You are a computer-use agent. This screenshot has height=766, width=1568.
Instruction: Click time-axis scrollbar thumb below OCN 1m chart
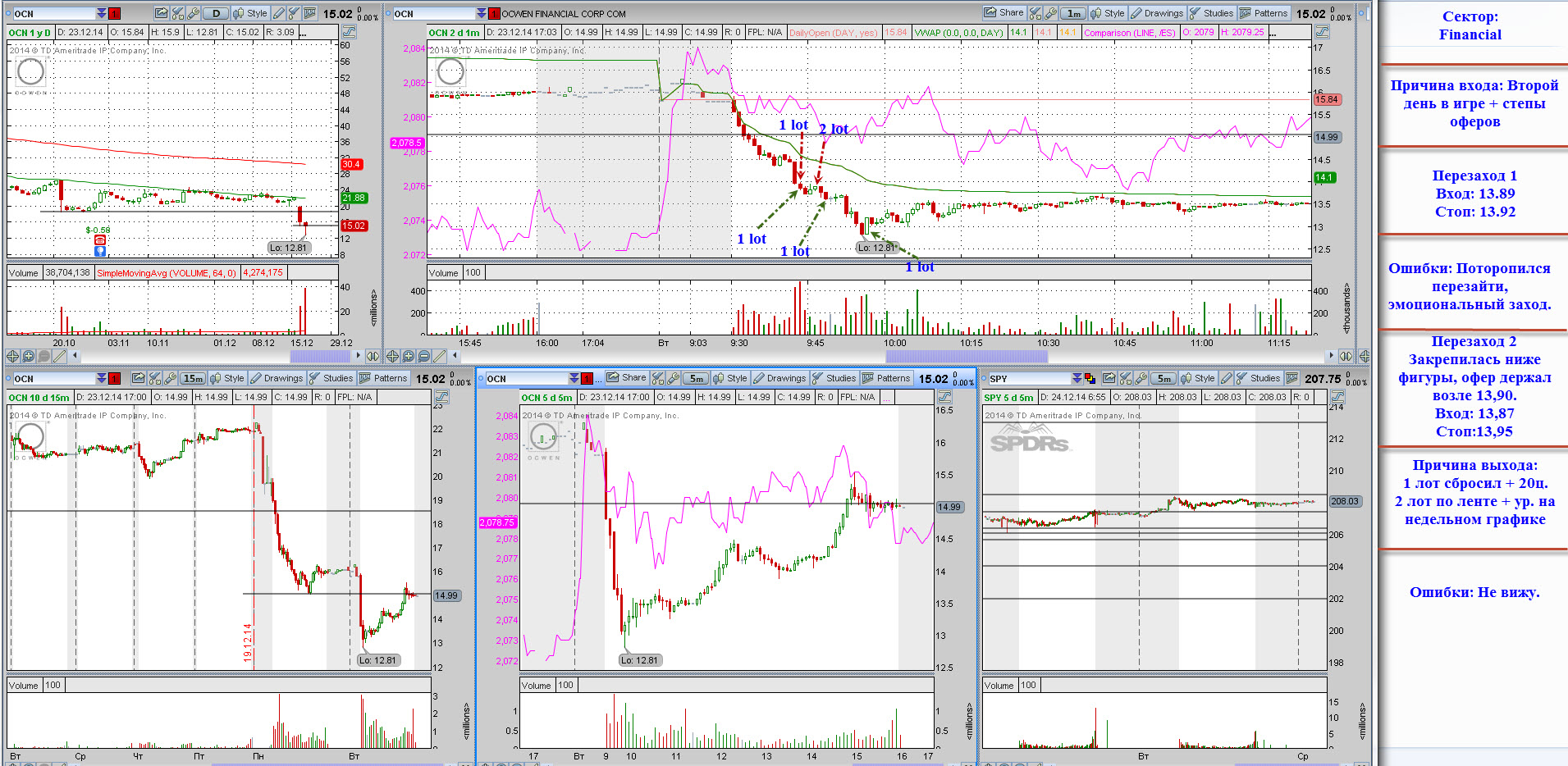point(967,356)
